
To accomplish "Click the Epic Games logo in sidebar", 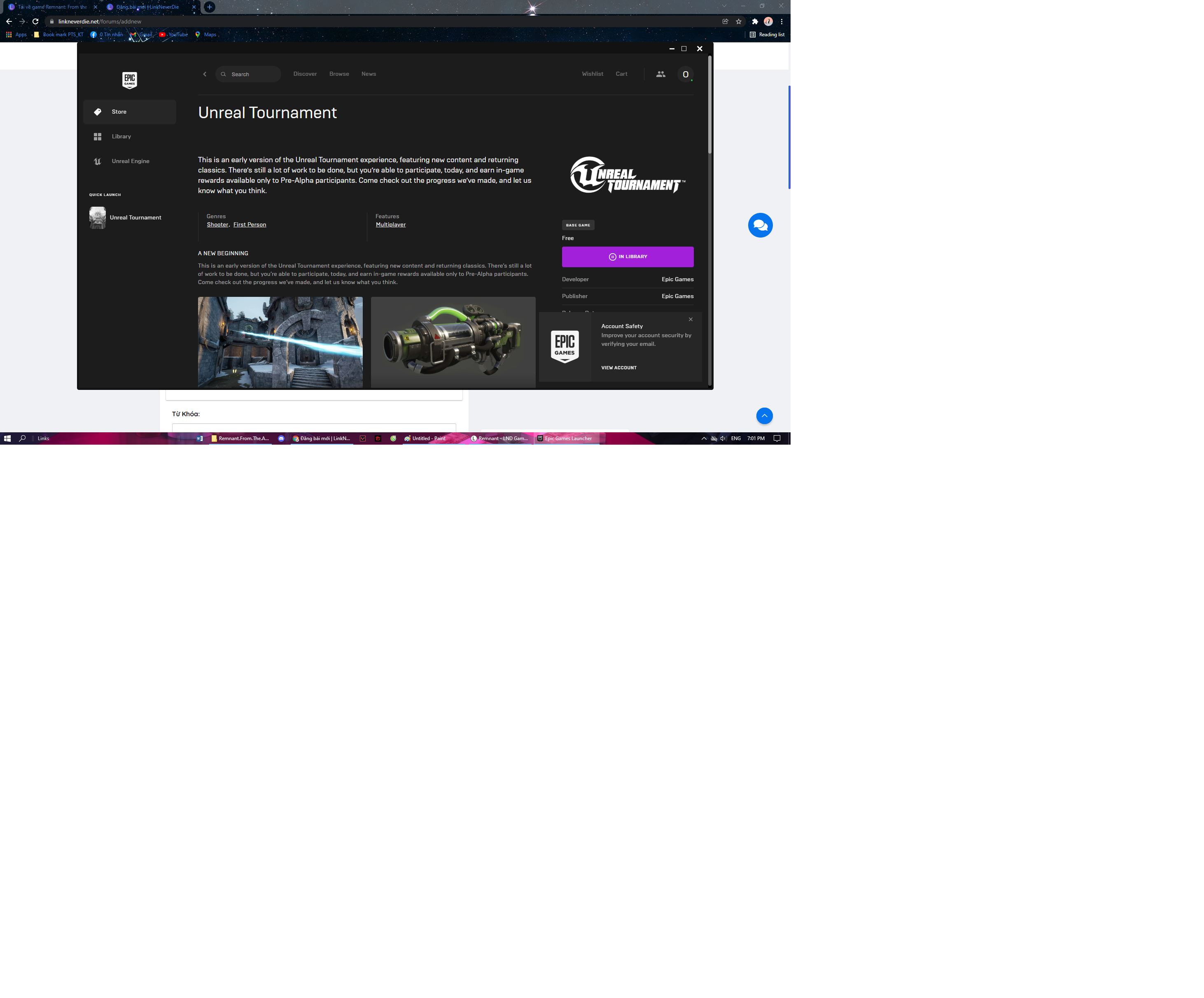I will (x=130, y=80).
